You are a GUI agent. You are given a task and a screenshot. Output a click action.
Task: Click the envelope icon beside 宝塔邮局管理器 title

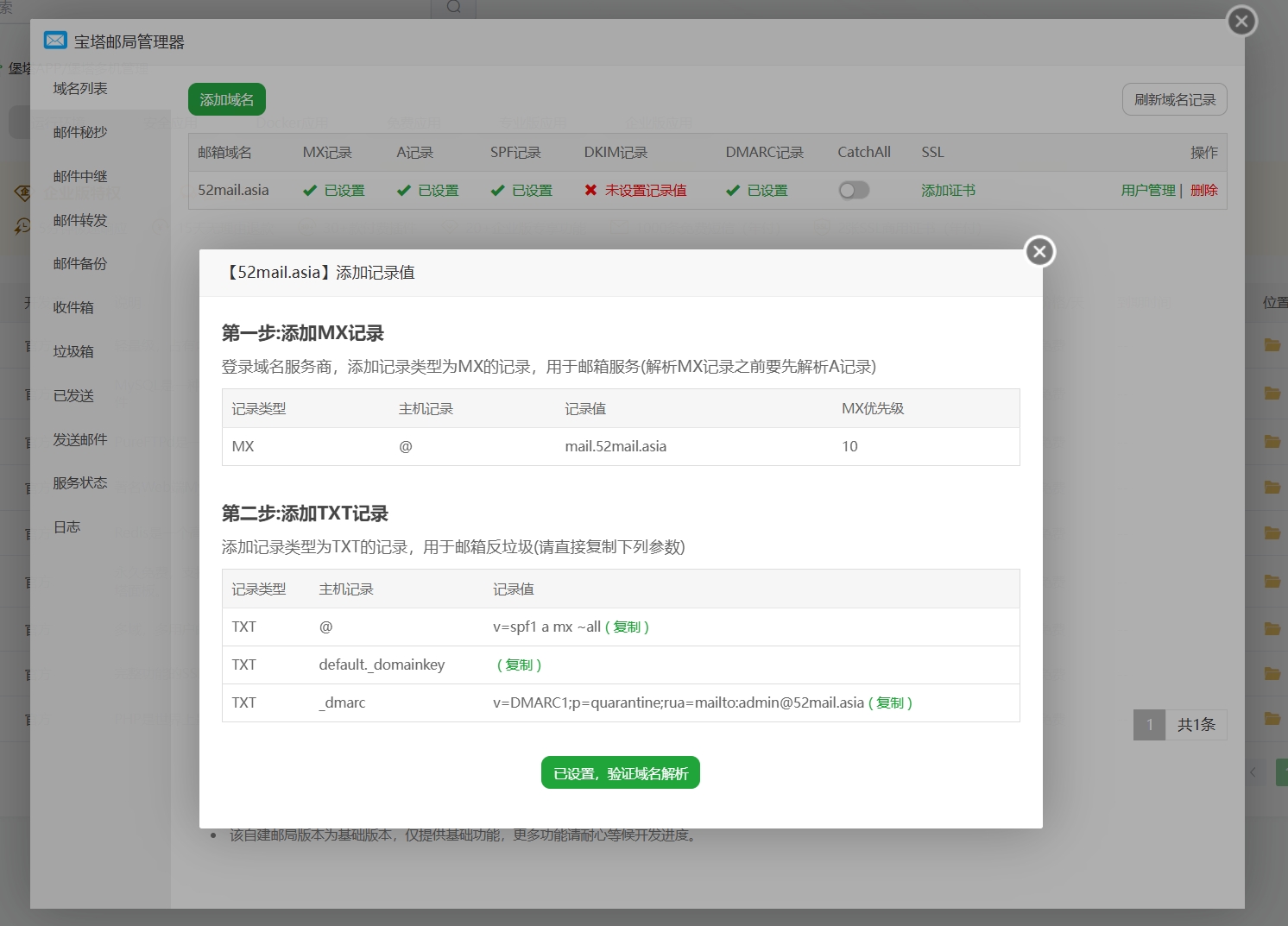[55, 40]
